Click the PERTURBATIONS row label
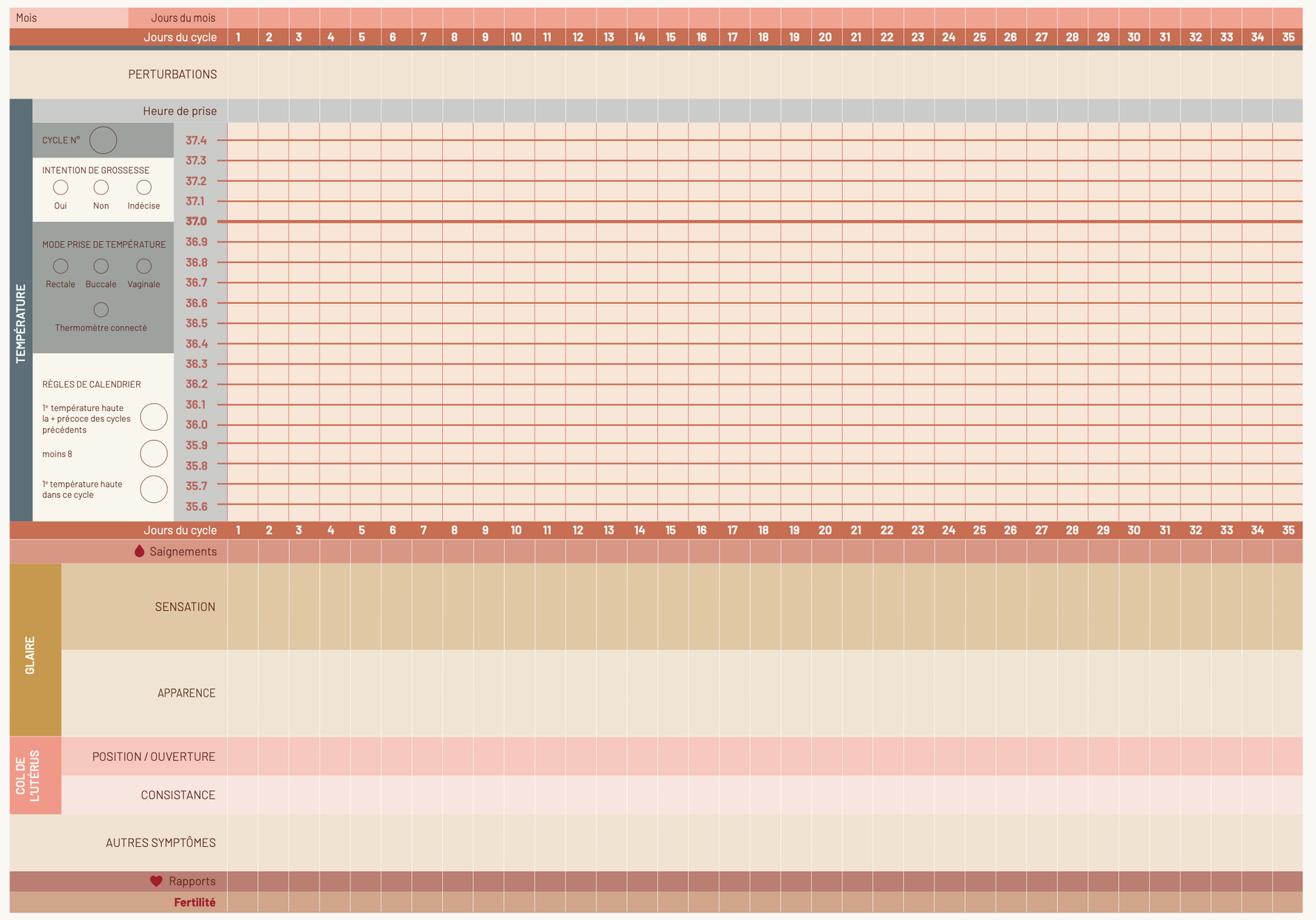 pos(172,74)
